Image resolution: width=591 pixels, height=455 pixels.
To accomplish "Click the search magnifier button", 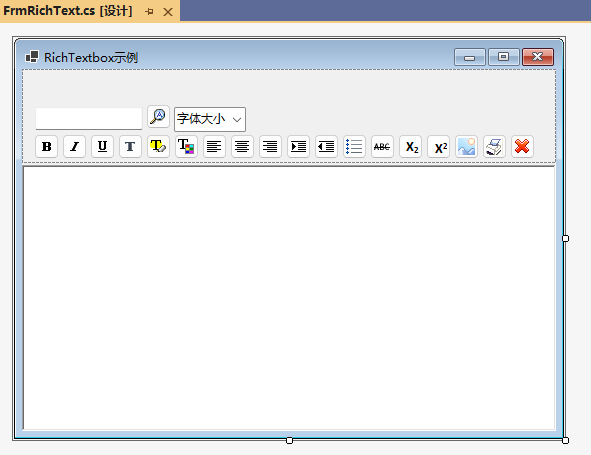I will coord(158,116).
